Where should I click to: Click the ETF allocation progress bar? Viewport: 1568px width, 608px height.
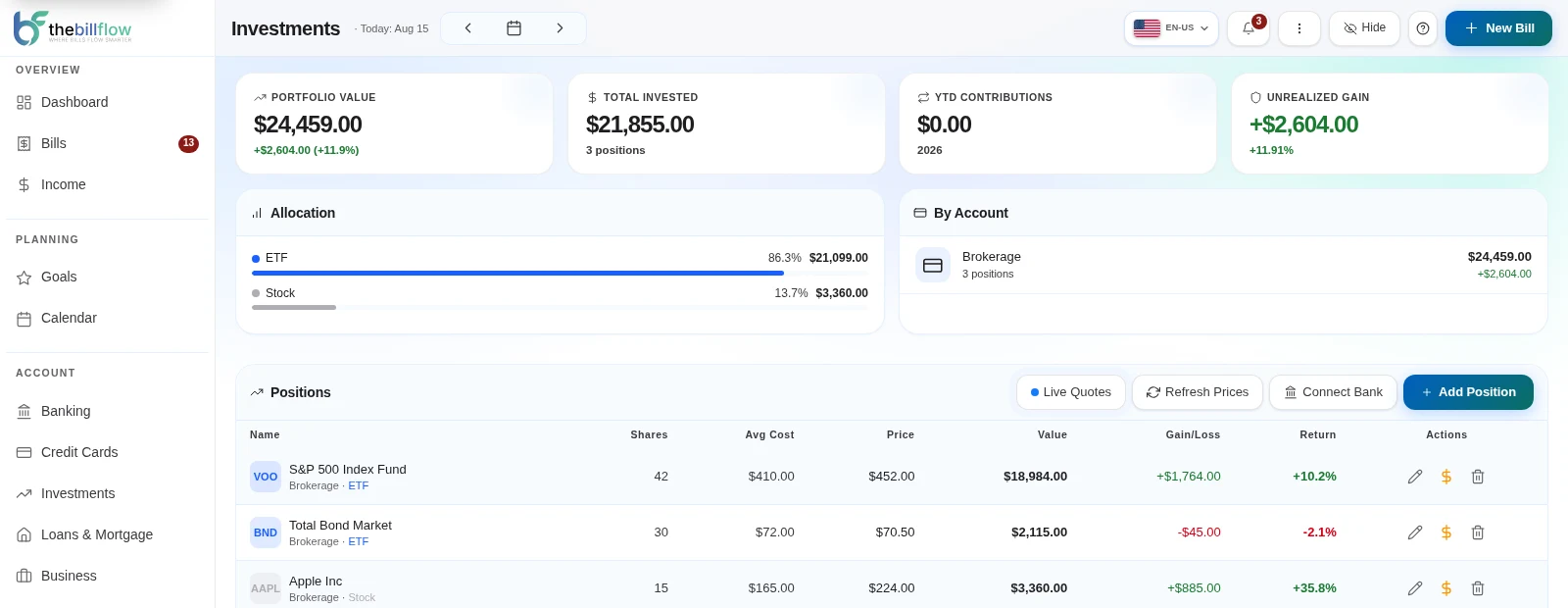pos(560,273)
